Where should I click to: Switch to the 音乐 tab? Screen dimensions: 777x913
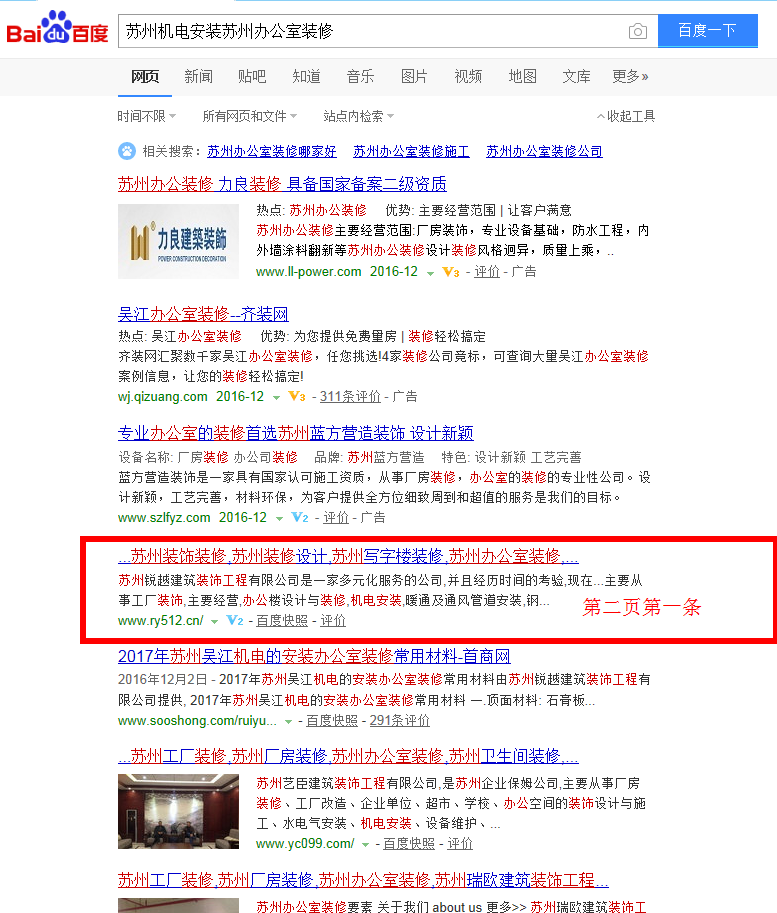click(360, 76)
